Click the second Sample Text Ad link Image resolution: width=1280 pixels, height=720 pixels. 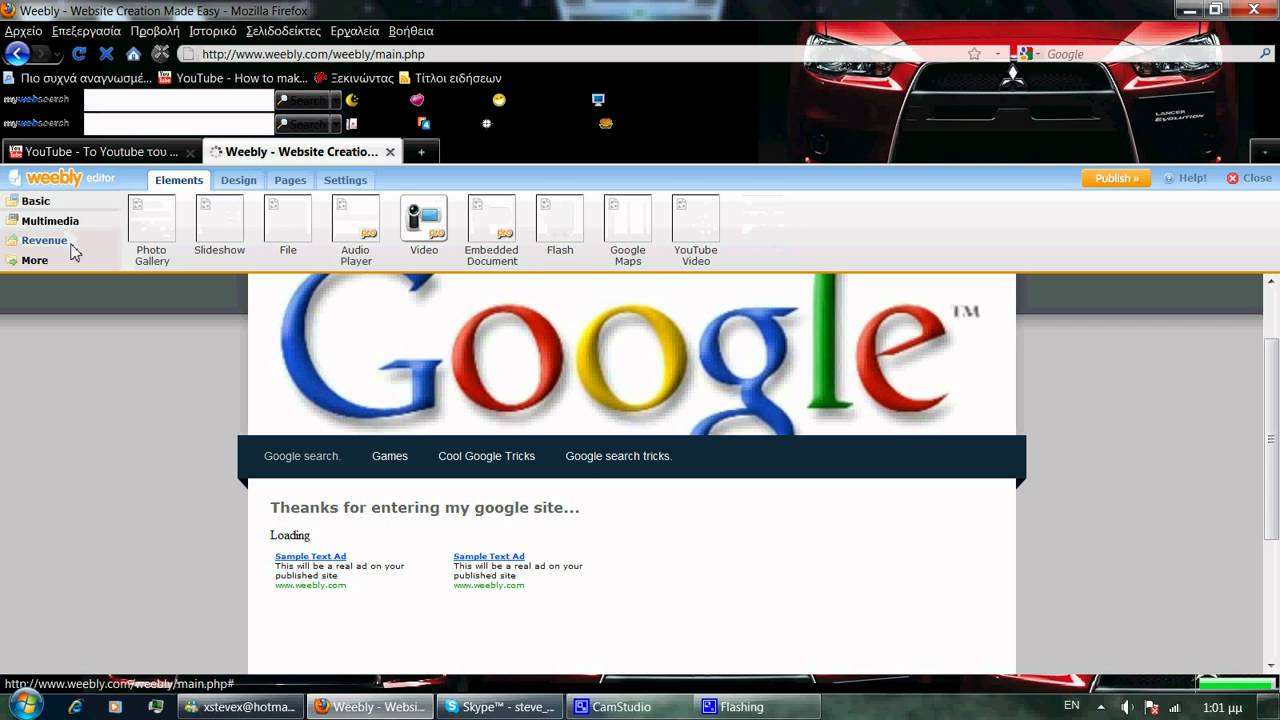(489, 556)
